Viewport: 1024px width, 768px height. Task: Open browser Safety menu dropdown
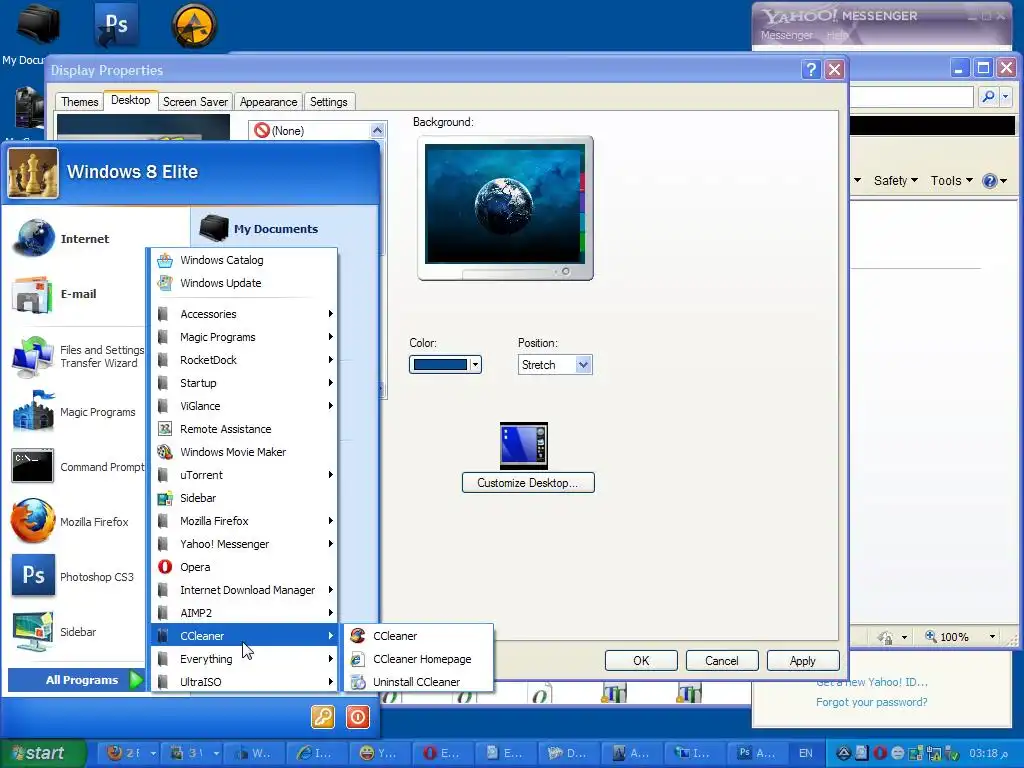[895, 180]
